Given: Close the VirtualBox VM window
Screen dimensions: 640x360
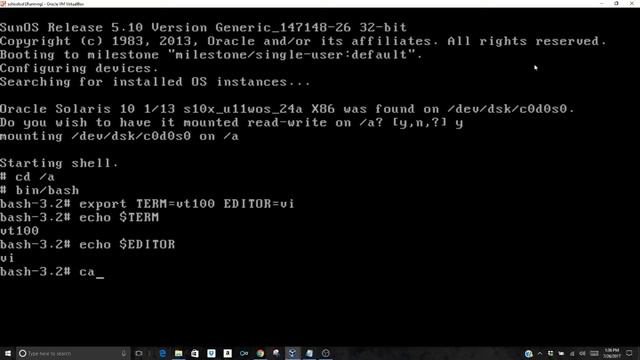Looking at the screenshot, I should 631,3.
